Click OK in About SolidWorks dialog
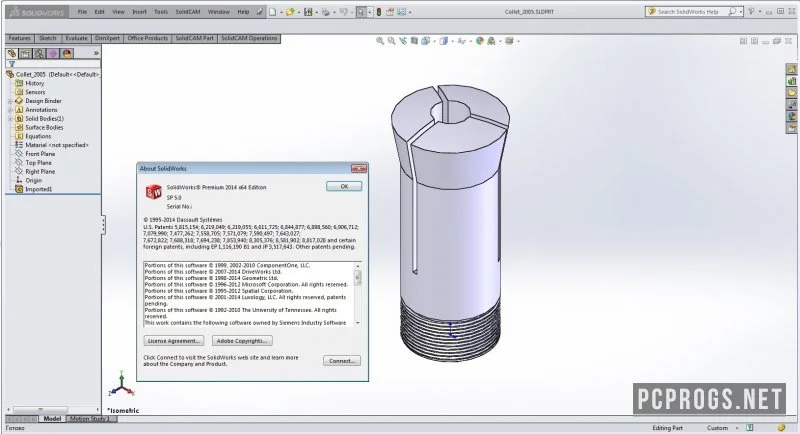The width and height of the screenshot is (800, 434). 344,187
